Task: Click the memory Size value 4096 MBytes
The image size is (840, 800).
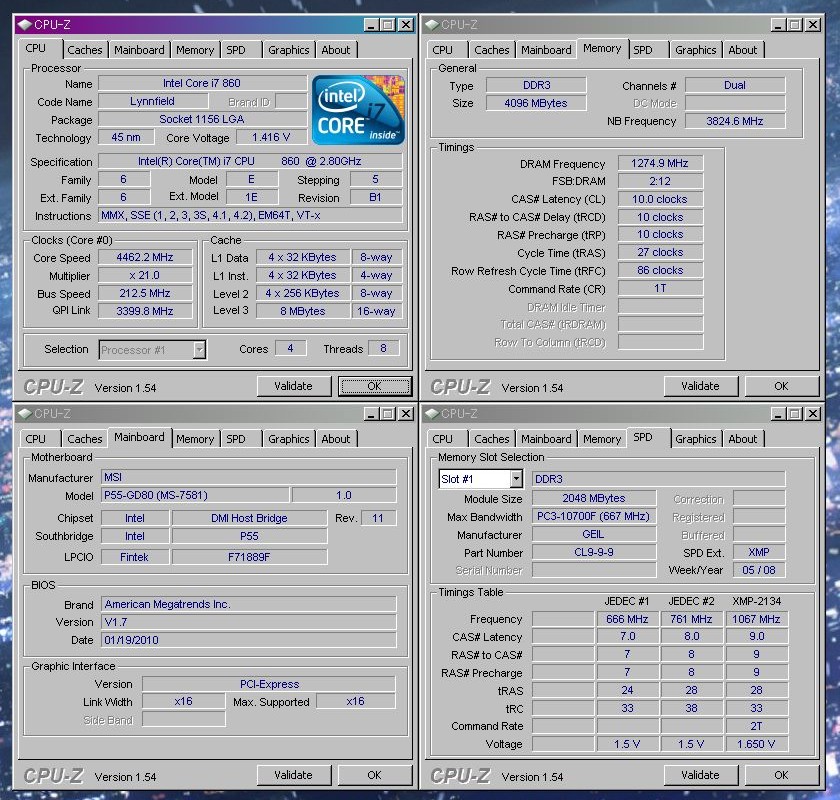Action: [536, 103]
